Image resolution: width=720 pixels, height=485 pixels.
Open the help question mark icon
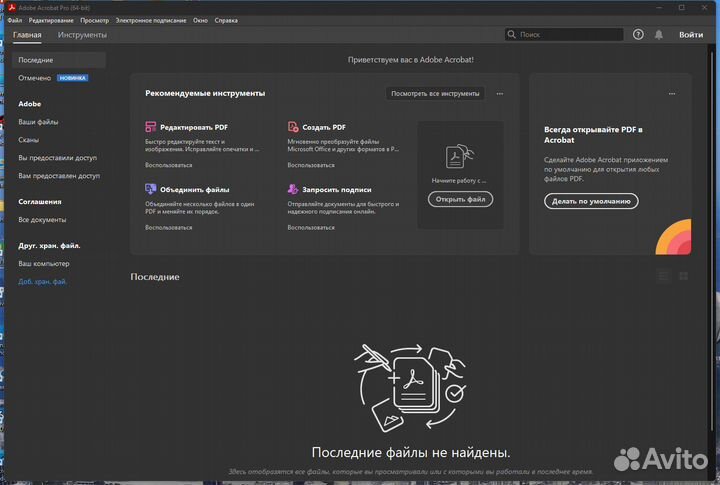pos(638,34)
